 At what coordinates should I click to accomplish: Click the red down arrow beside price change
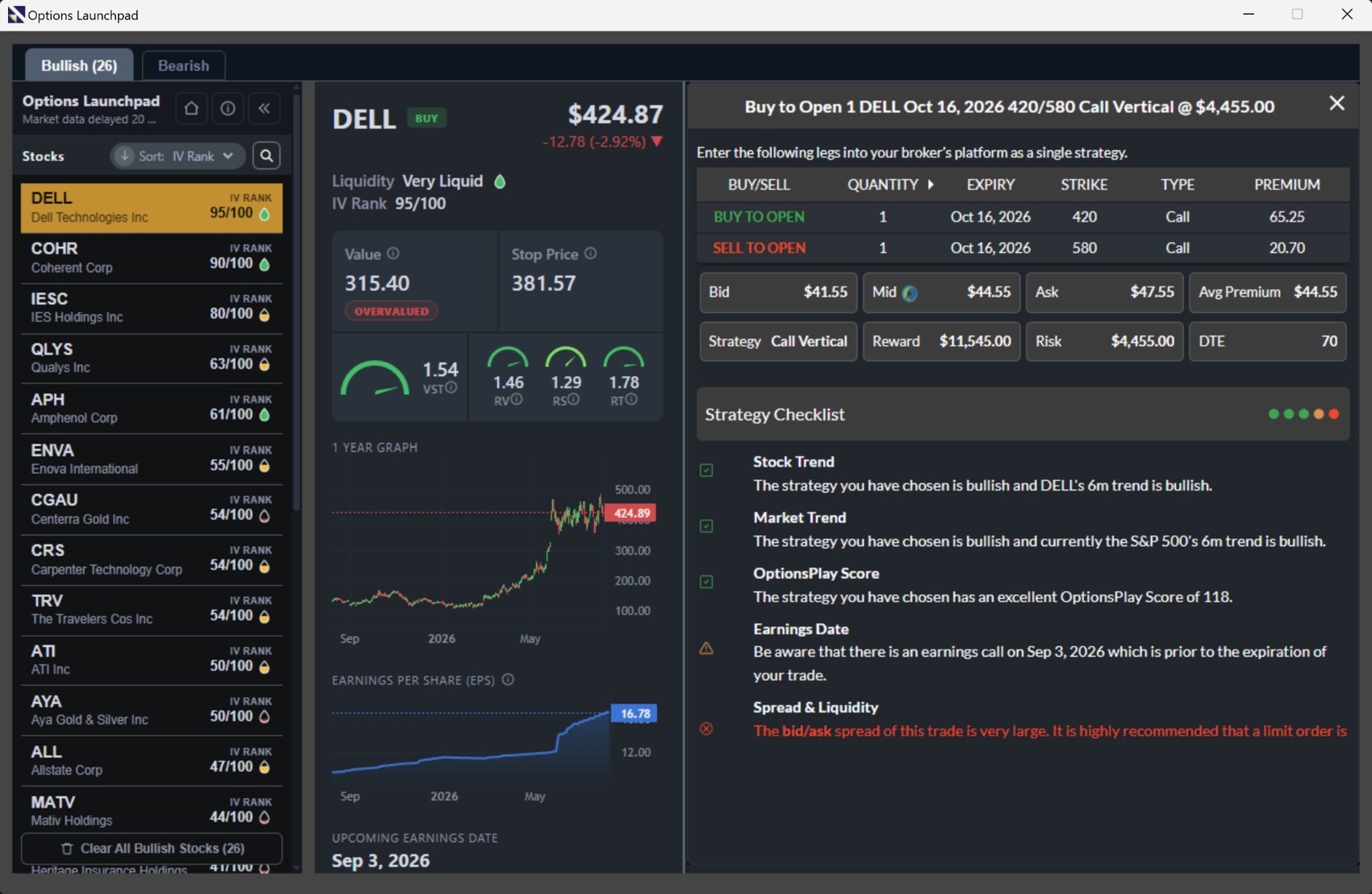click(657, 142)
